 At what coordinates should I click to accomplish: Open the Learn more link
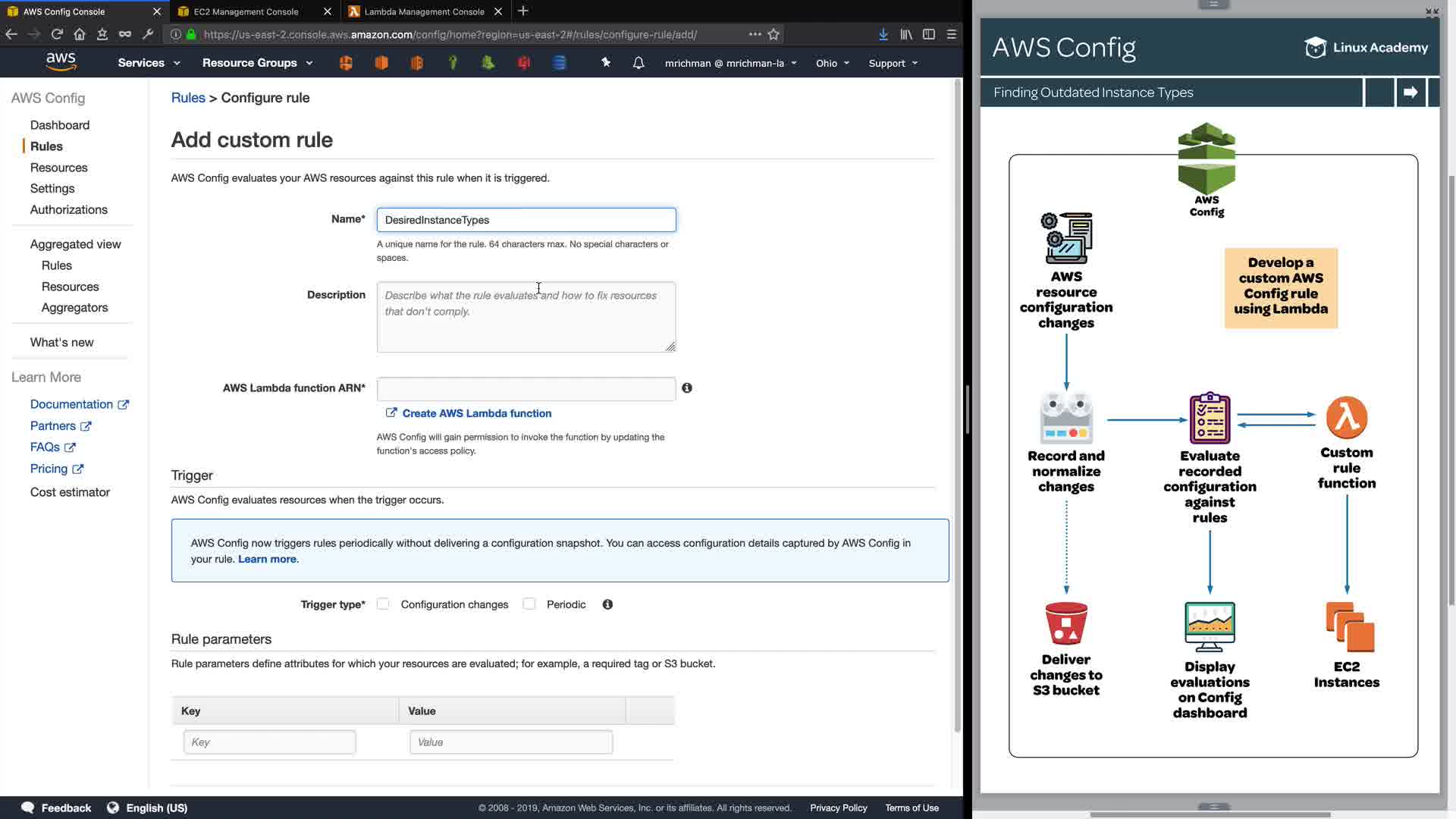click(x=267, y=559)
